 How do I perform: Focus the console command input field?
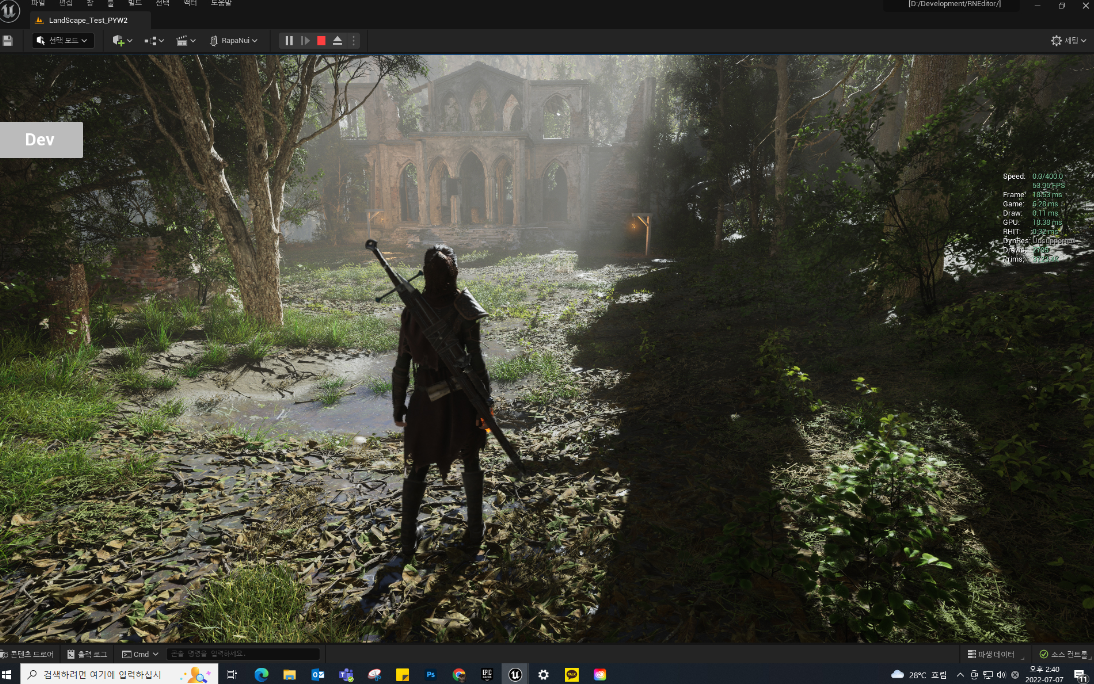click(243, 654)
